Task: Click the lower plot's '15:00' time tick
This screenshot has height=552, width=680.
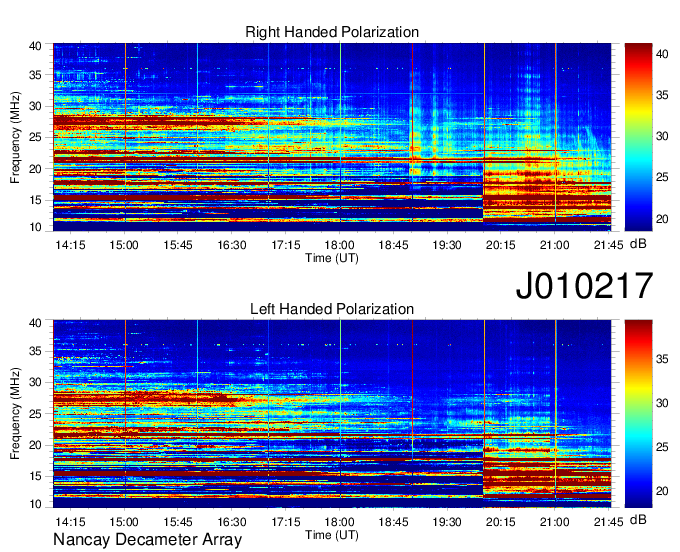Action: point(124,522)
